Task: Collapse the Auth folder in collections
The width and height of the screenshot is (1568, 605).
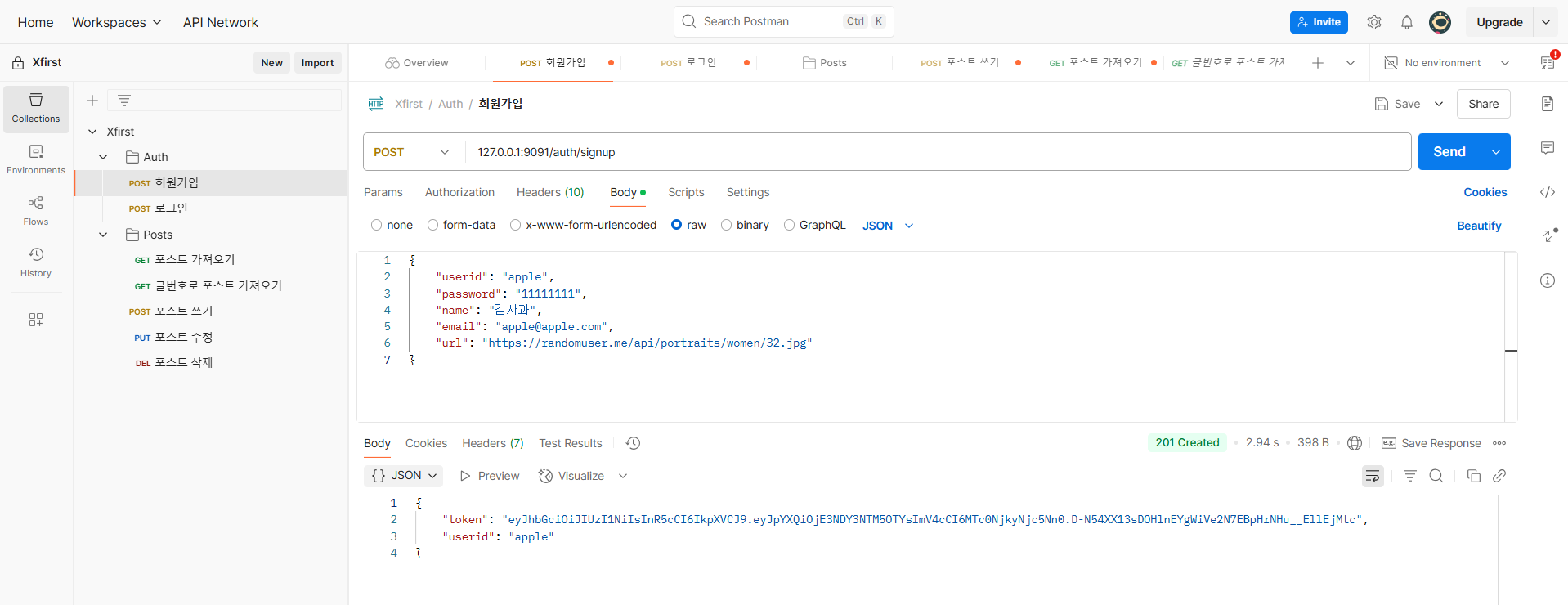Action: [103, 157]
